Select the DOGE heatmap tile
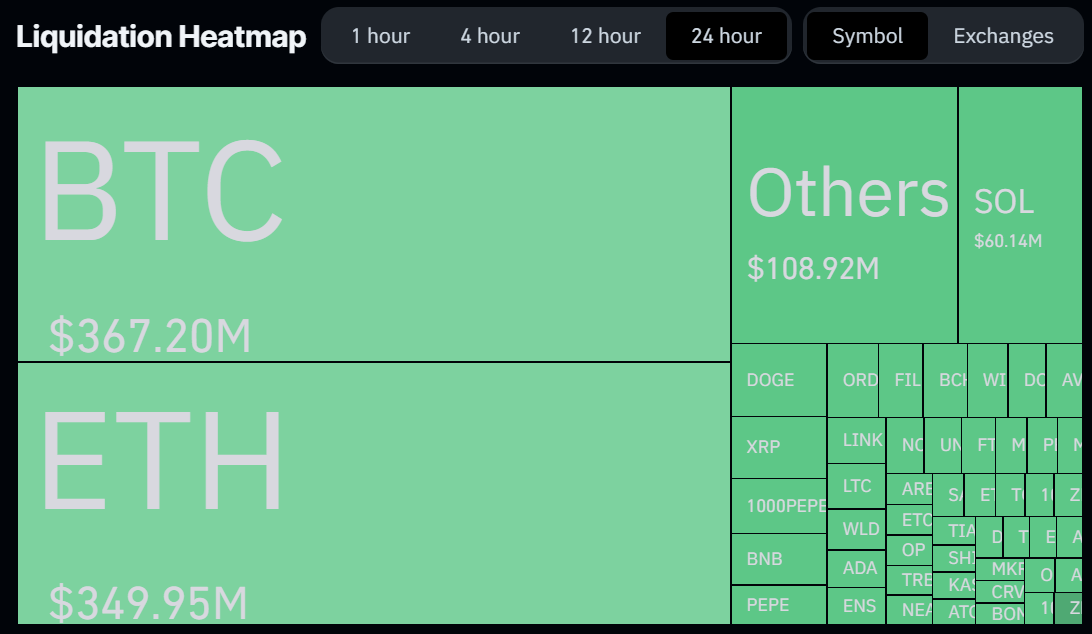The width and height of the screenshot is (1092, 634). [x=778, y=380]
